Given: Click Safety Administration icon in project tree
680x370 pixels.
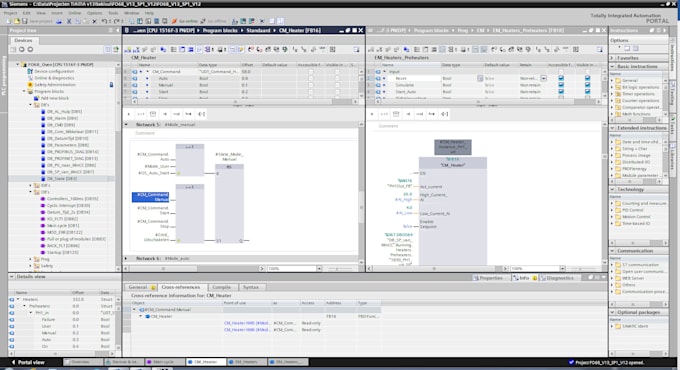Looking at the screenshot, I should click(30, 85).
